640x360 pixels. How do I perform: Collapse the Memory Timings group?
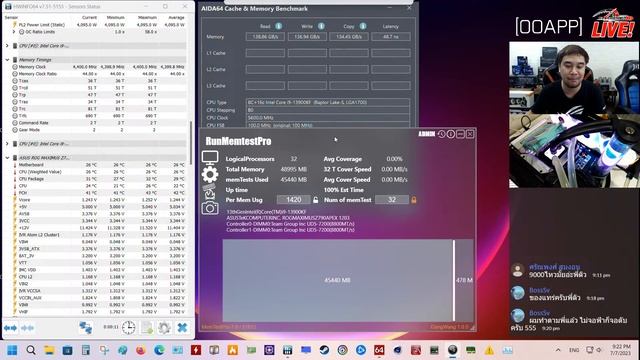pos(7,60)
